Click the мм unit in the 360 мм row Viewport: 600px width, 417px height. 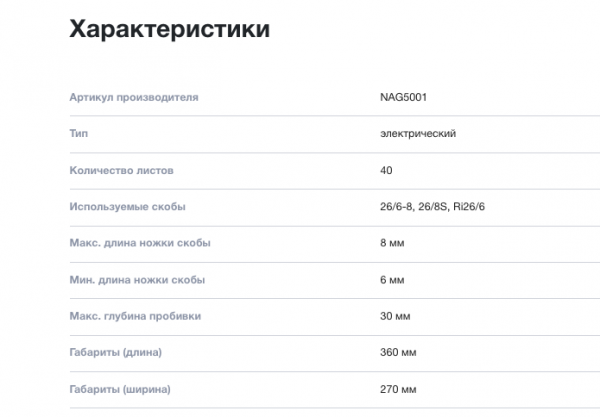[409, 353]
